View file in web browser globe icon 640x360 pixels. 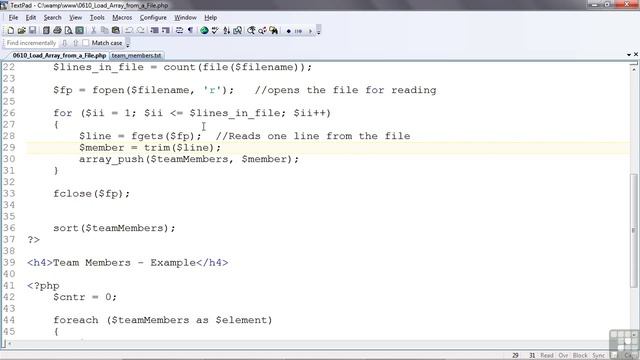(204, 31)
